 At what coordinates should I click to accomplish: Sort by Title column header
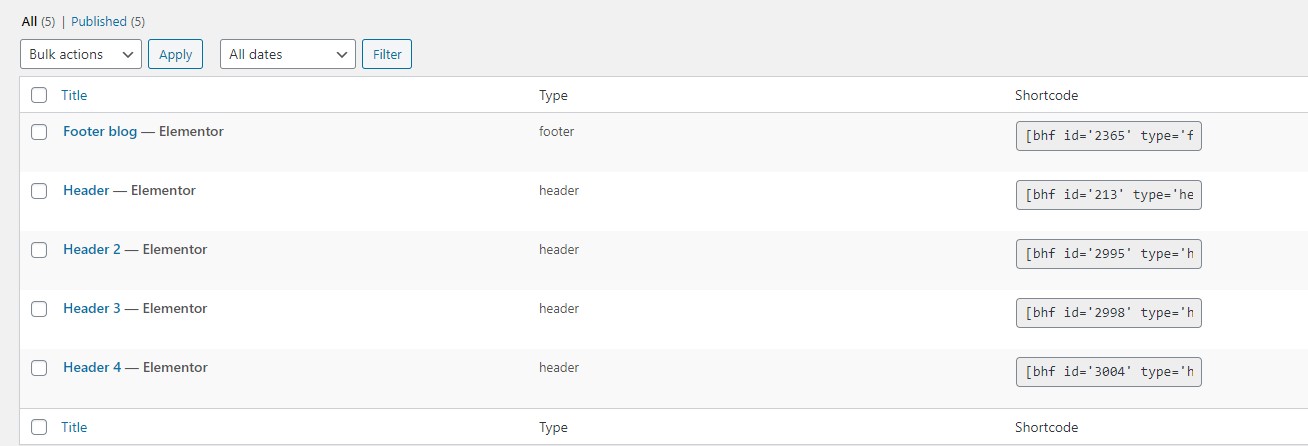(x=74, y=95)
